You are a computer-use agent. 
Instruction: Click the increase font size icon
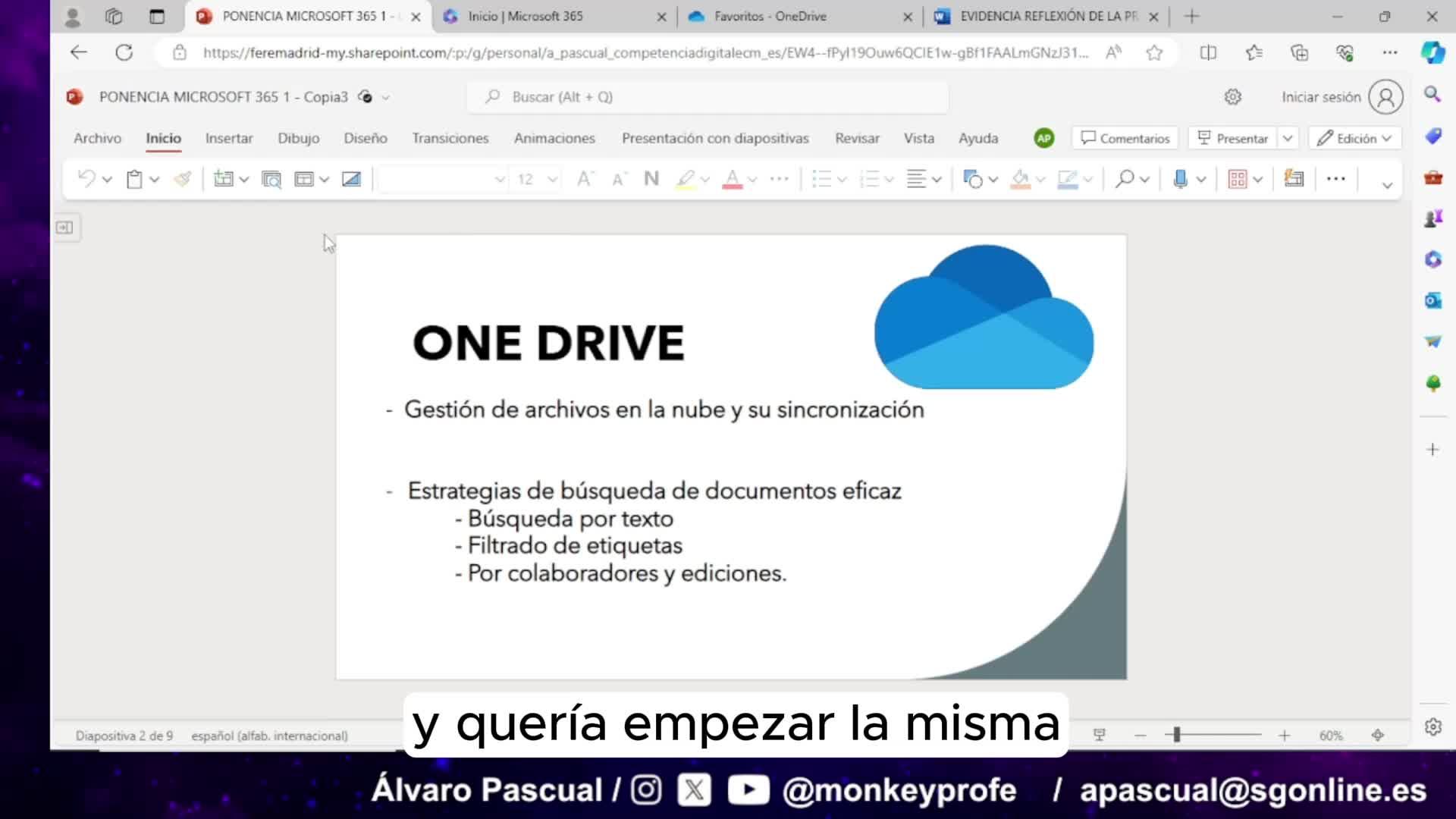coord(585,179)
